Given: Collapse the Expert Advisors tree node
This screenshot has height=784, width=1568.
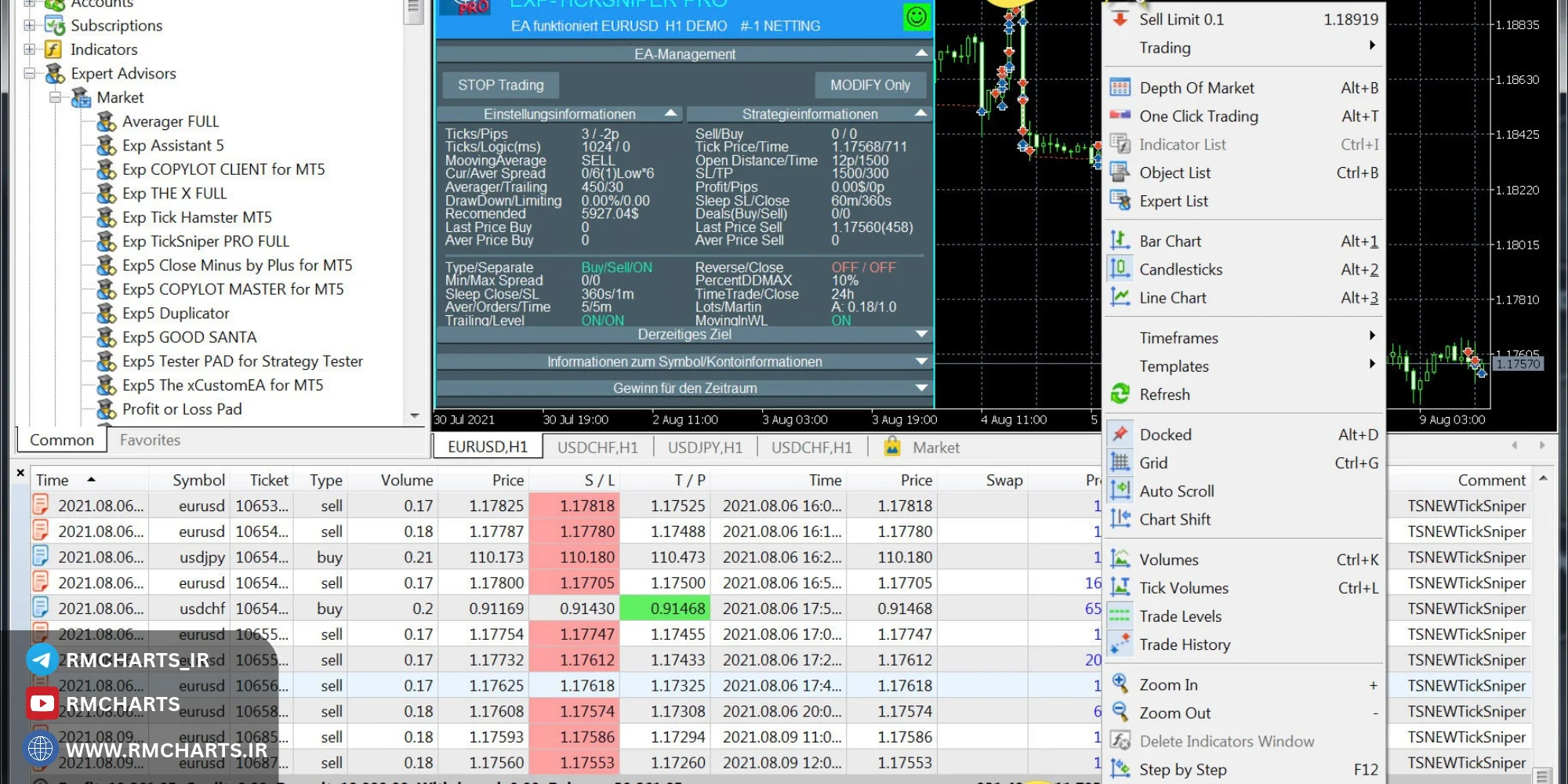Looking at the screenshot, I should 30,74.
